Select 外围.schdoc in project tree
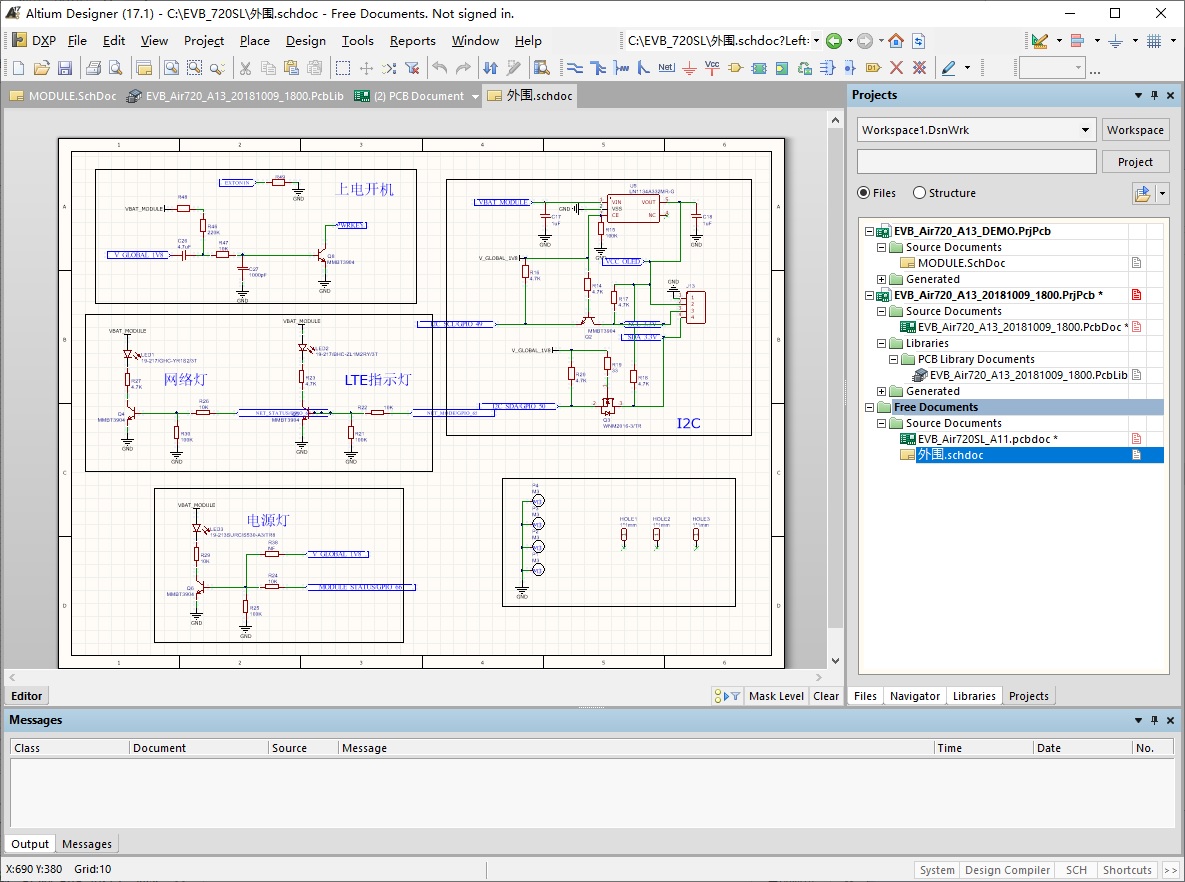1185x882 pixels. [949, 455]
